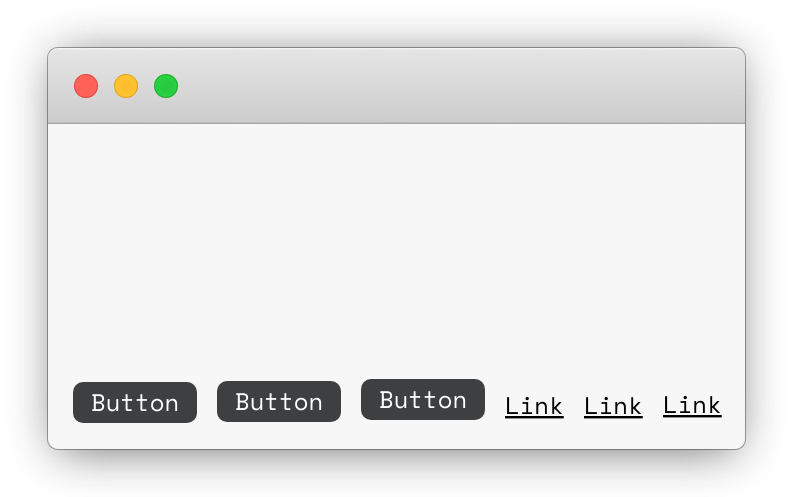Open the first underlined Link
Image resolution: width=793 pixels, height=497 pixels.
click(x=534, y=406)
